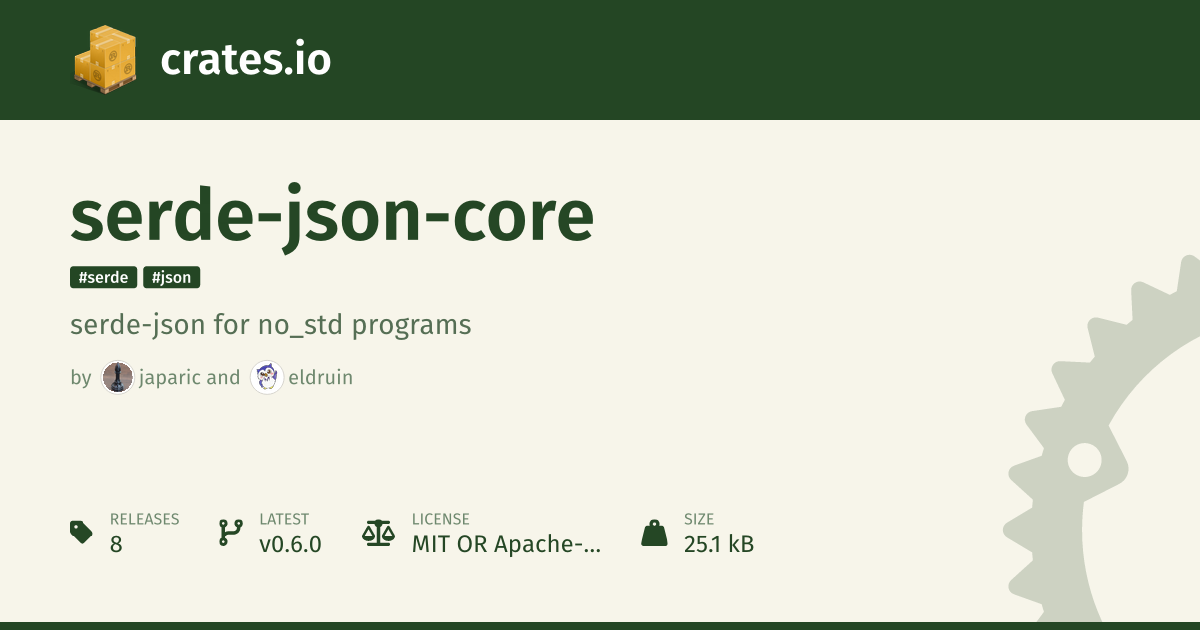1200x630 pixels.
Task: Click the crate description text
Action: [x=270, y=325]
